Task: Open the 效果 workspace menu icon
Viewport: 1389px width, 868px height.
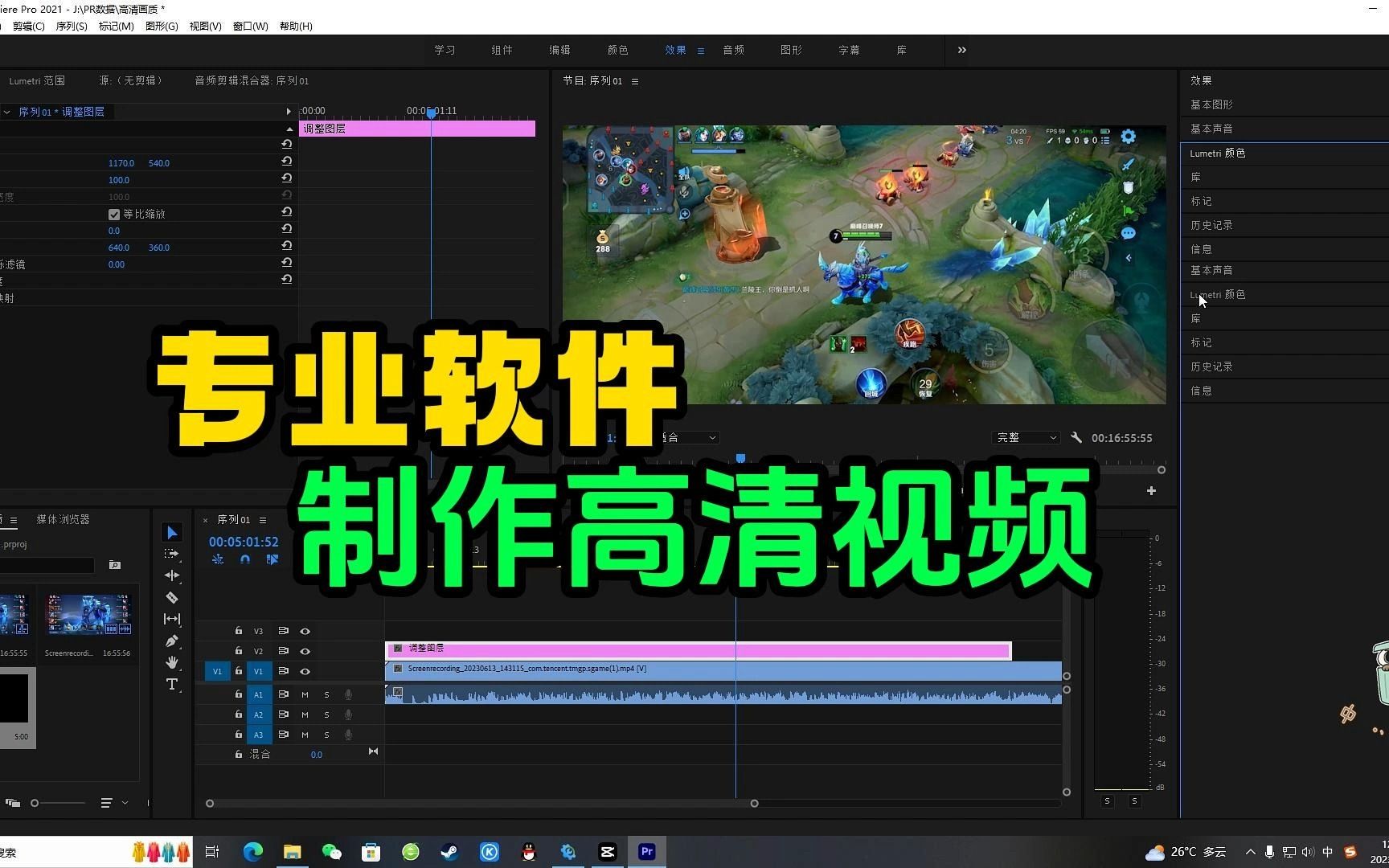Action: pos(701,51)
